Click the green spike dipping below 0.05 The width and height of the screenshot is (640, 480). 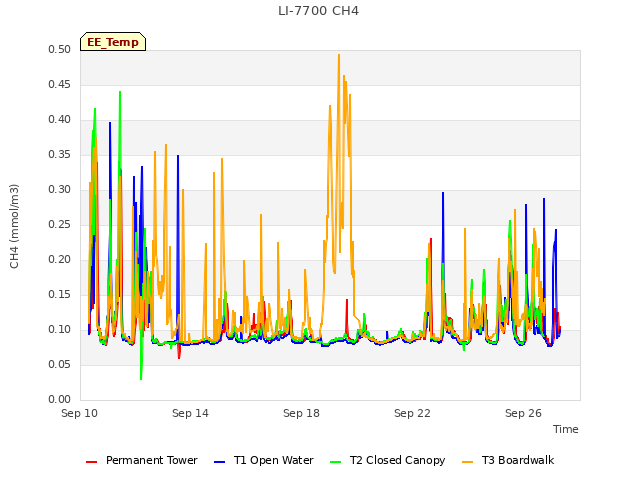click(141, 378)
